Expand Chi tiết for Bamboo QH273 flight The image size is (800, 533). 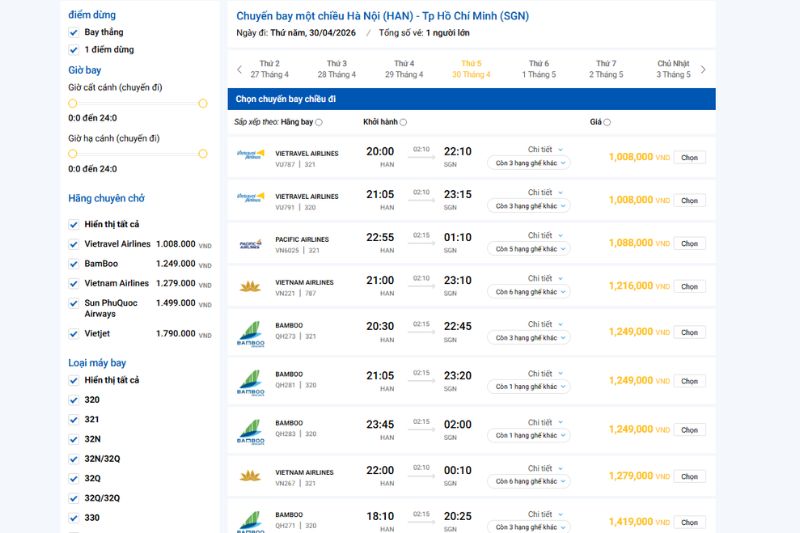[545, 324]
